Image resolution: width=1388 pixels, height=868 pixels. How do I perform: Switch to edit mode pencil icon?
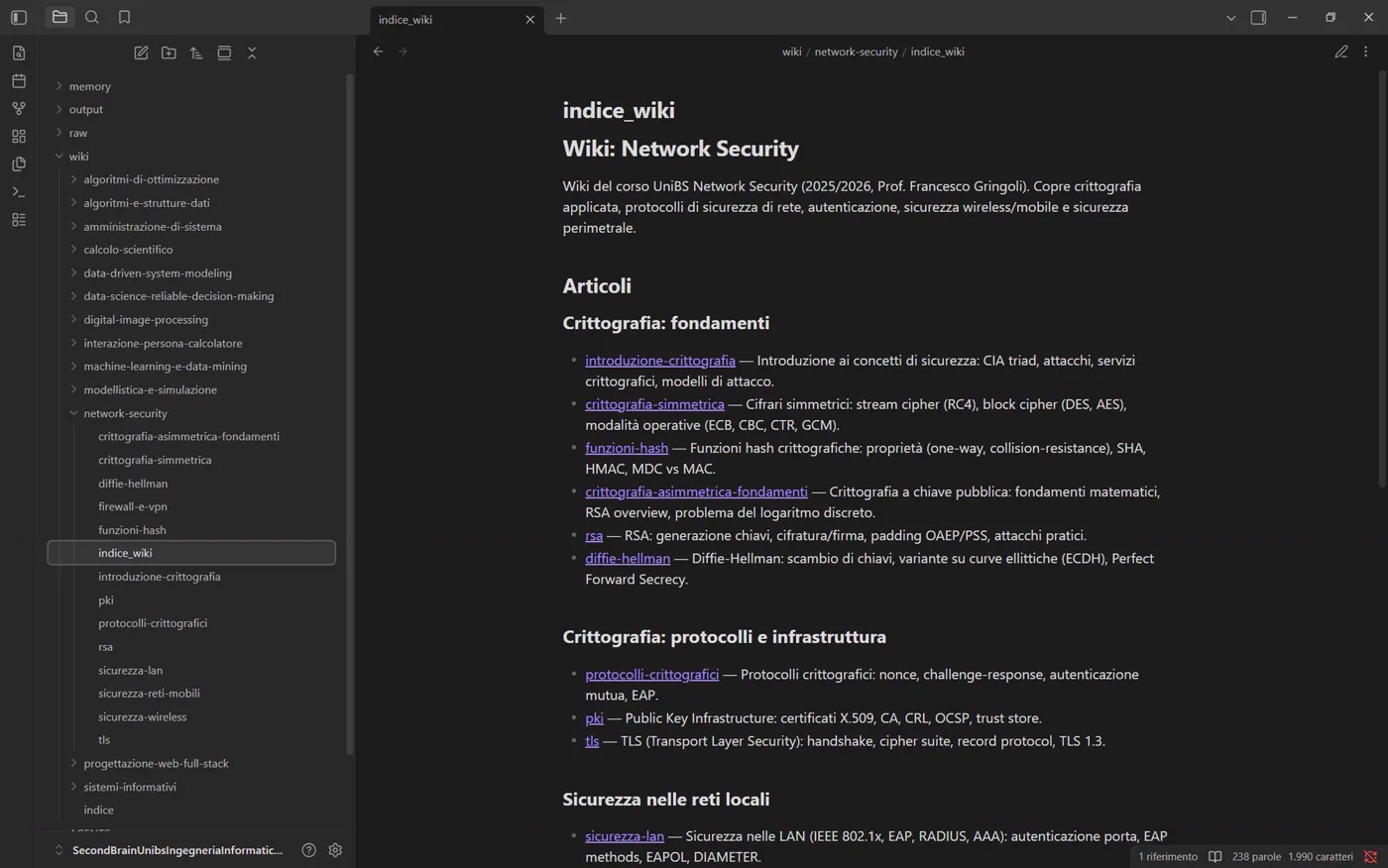[1340, 52]
